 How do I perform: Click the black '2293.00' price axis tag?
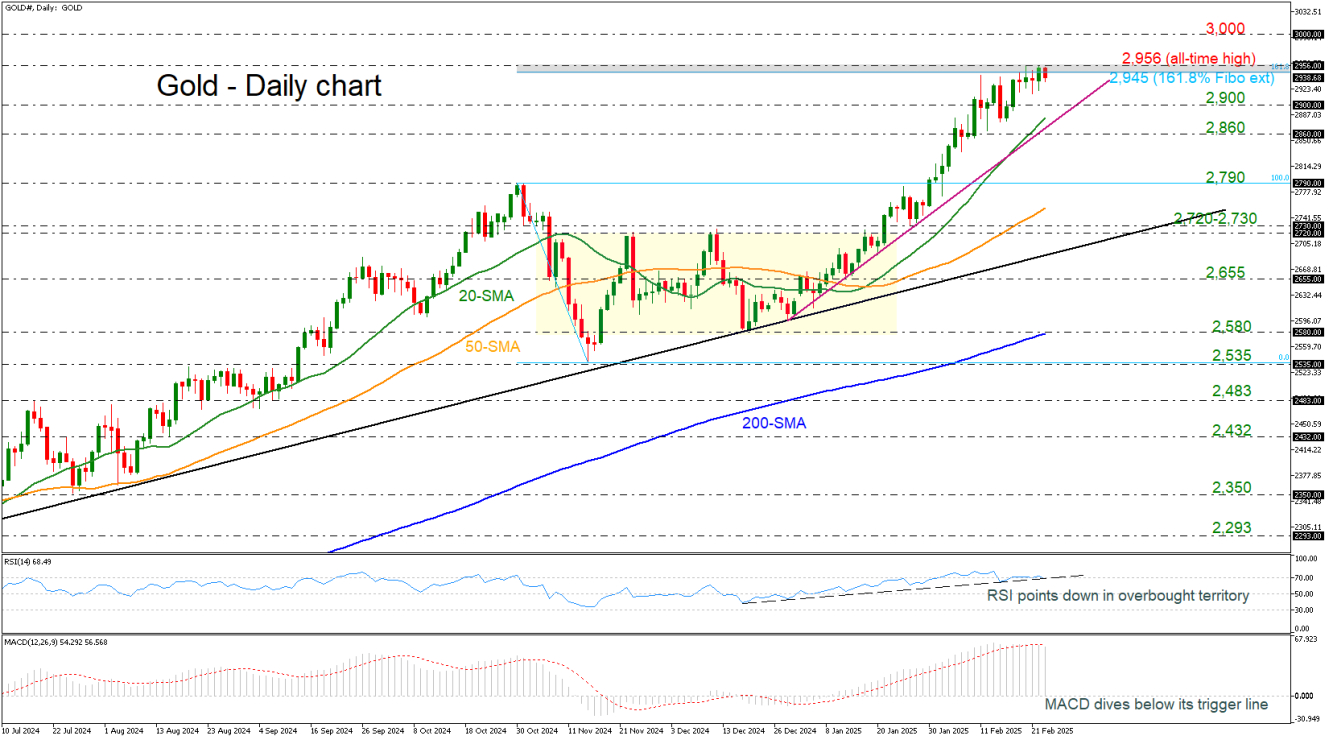[1308, 535]
